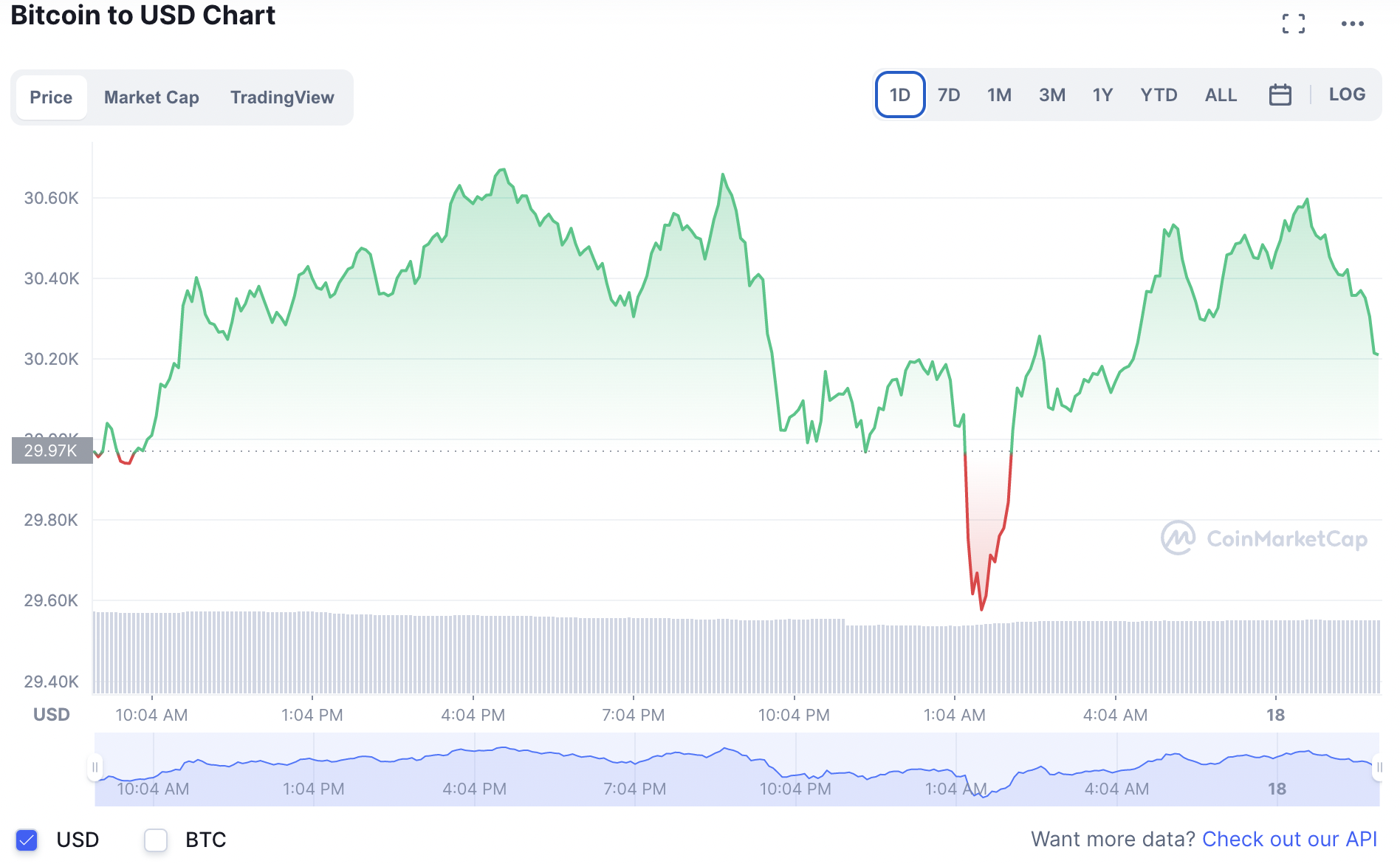
Task: Toggle the LOG scale option
Action: 1346,95
